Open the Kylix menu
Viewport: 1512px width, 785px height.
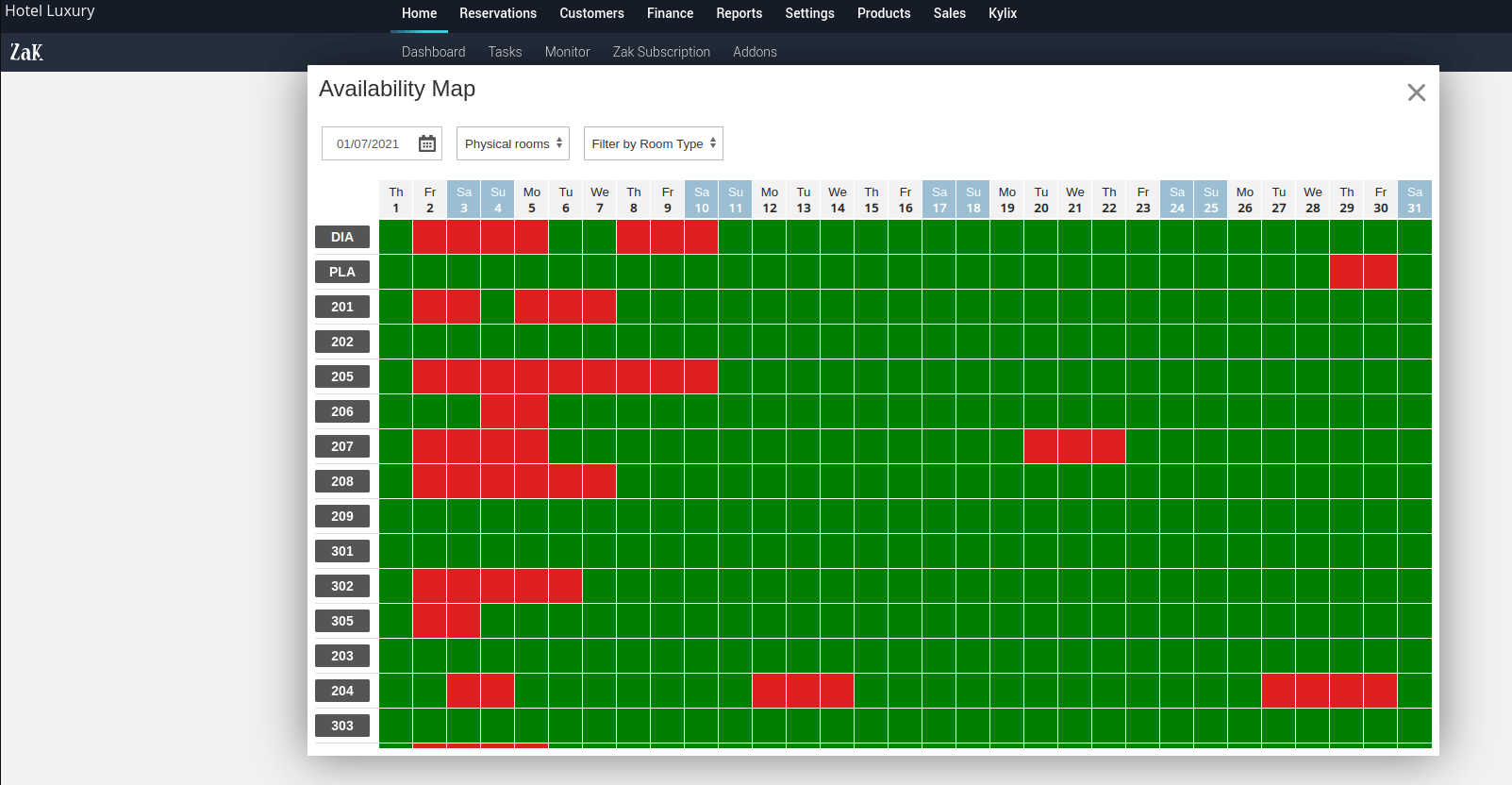pos(1003,13)
